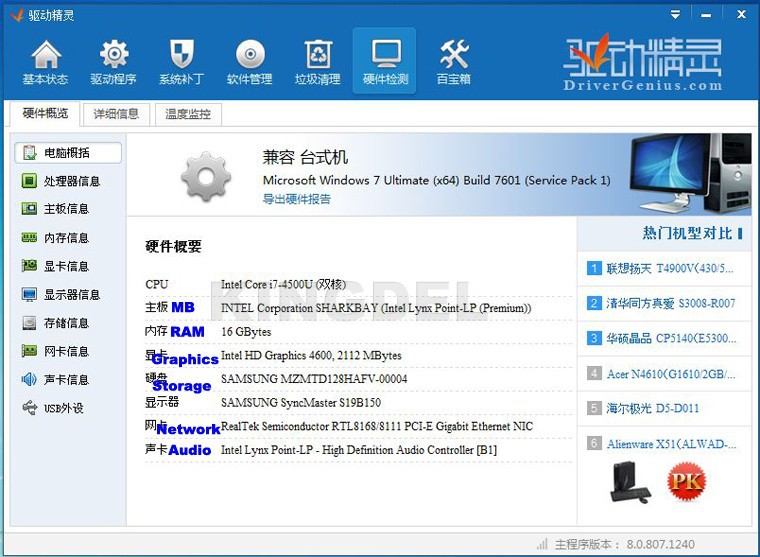Open the 百宝箱 tools icon
Image resolution: width=760 pixels, height=557 pixels.
click(453, 61)
